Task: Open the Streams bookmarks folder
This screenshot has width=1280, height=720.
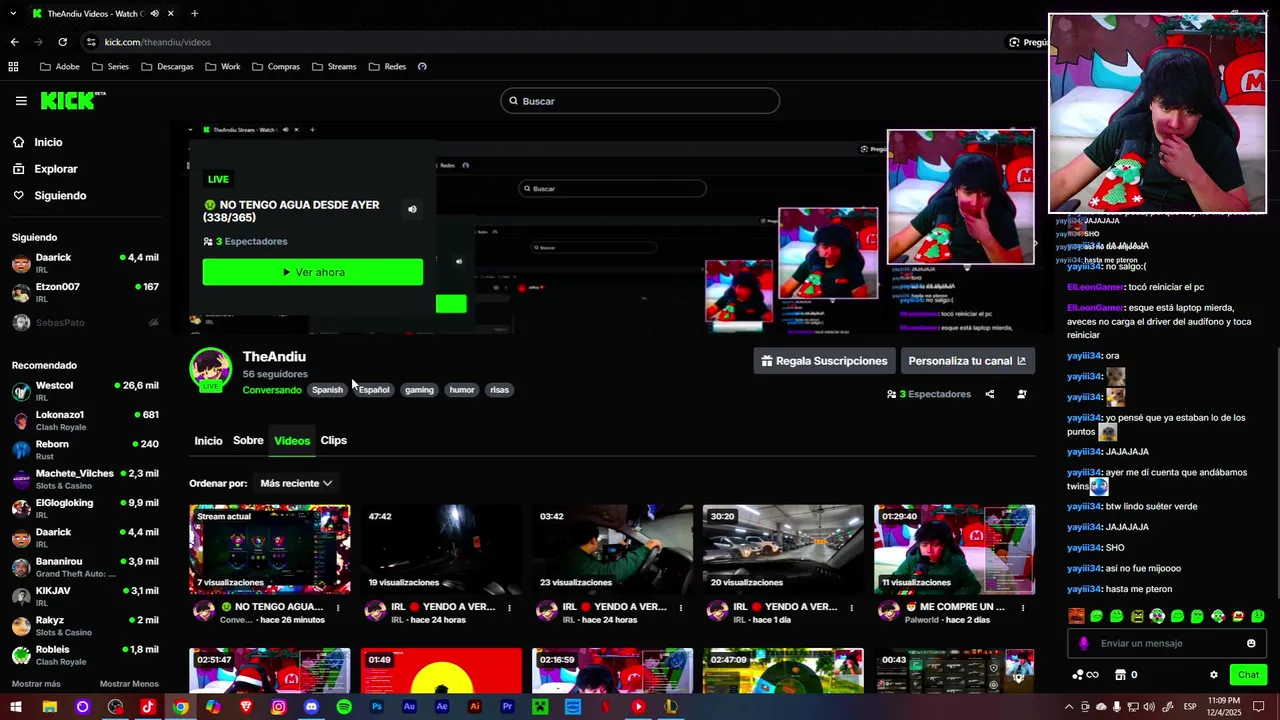Action: click(x=334, y=67)
